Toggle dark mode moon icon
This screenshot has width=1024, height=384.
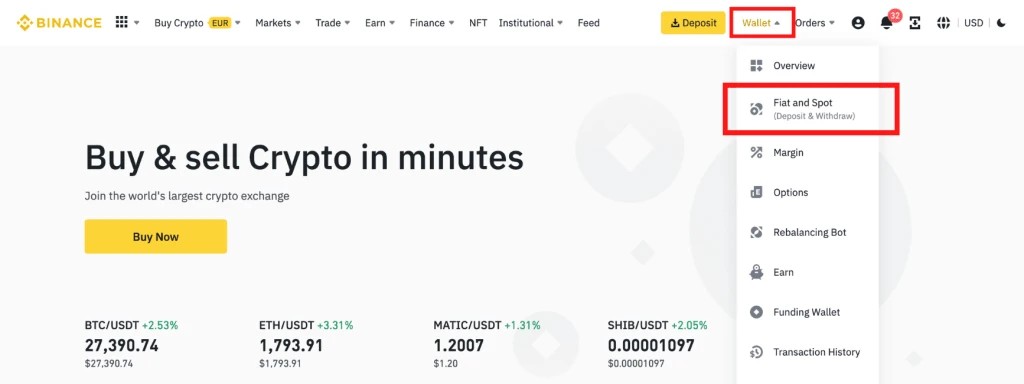pos(1002,23)
